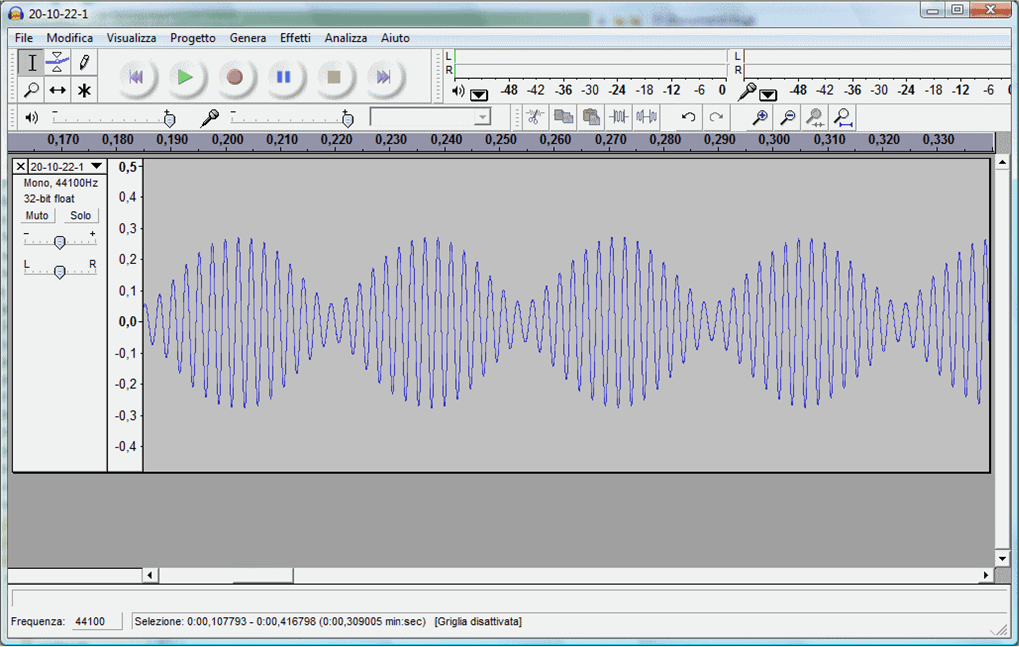Click the red Record button

[x=235, y=77]
